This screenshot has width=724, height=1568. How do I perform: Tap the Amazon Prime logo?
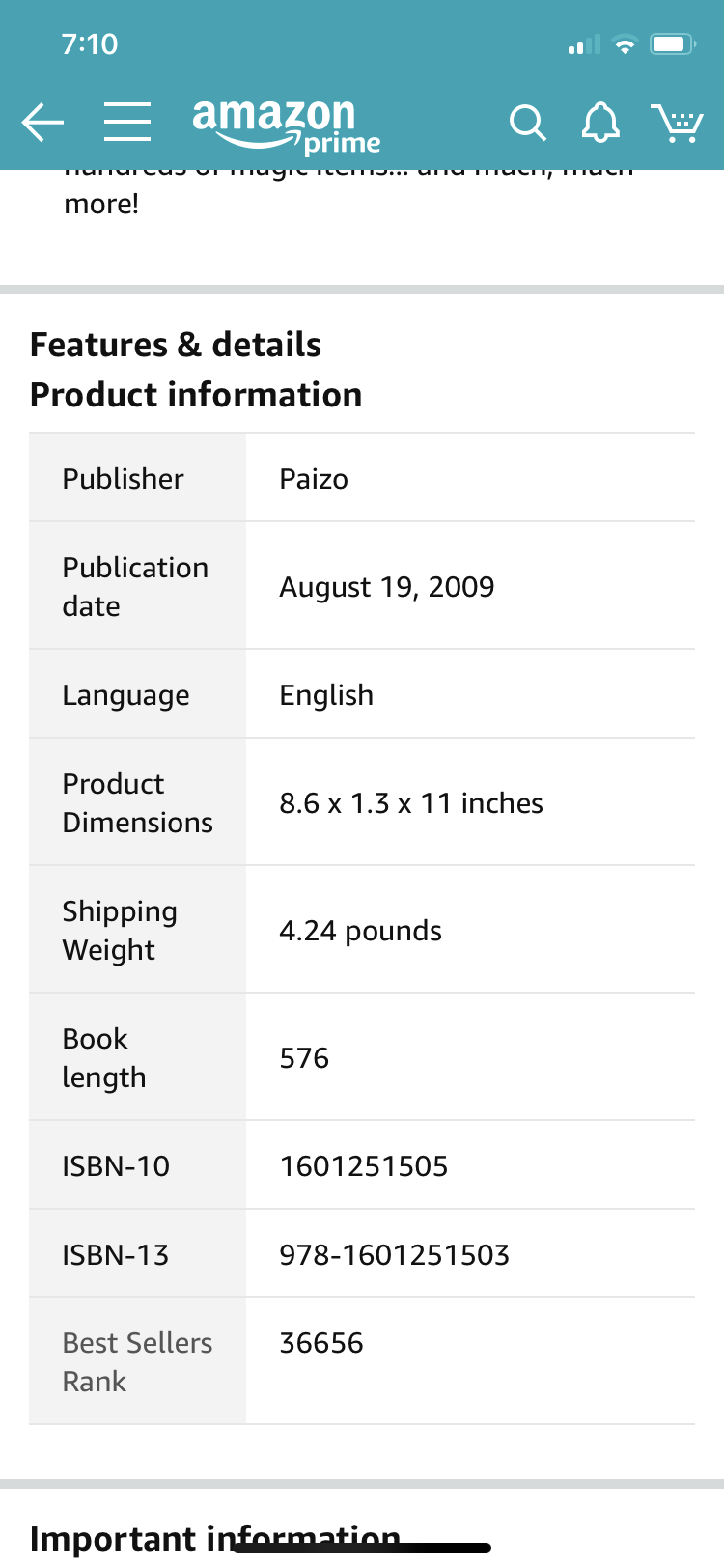[x=287, y=126]
